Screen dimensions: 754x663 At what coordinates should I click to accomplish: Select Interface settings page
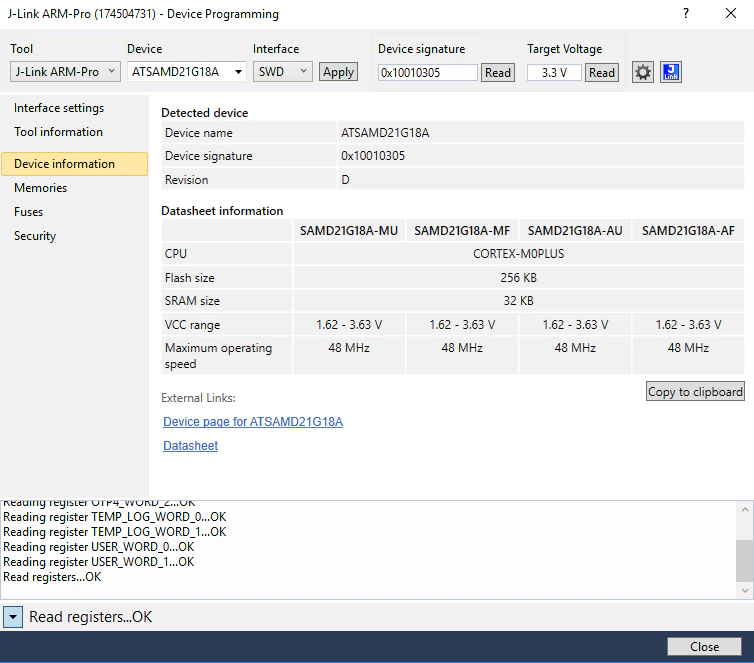pos(59,108)
